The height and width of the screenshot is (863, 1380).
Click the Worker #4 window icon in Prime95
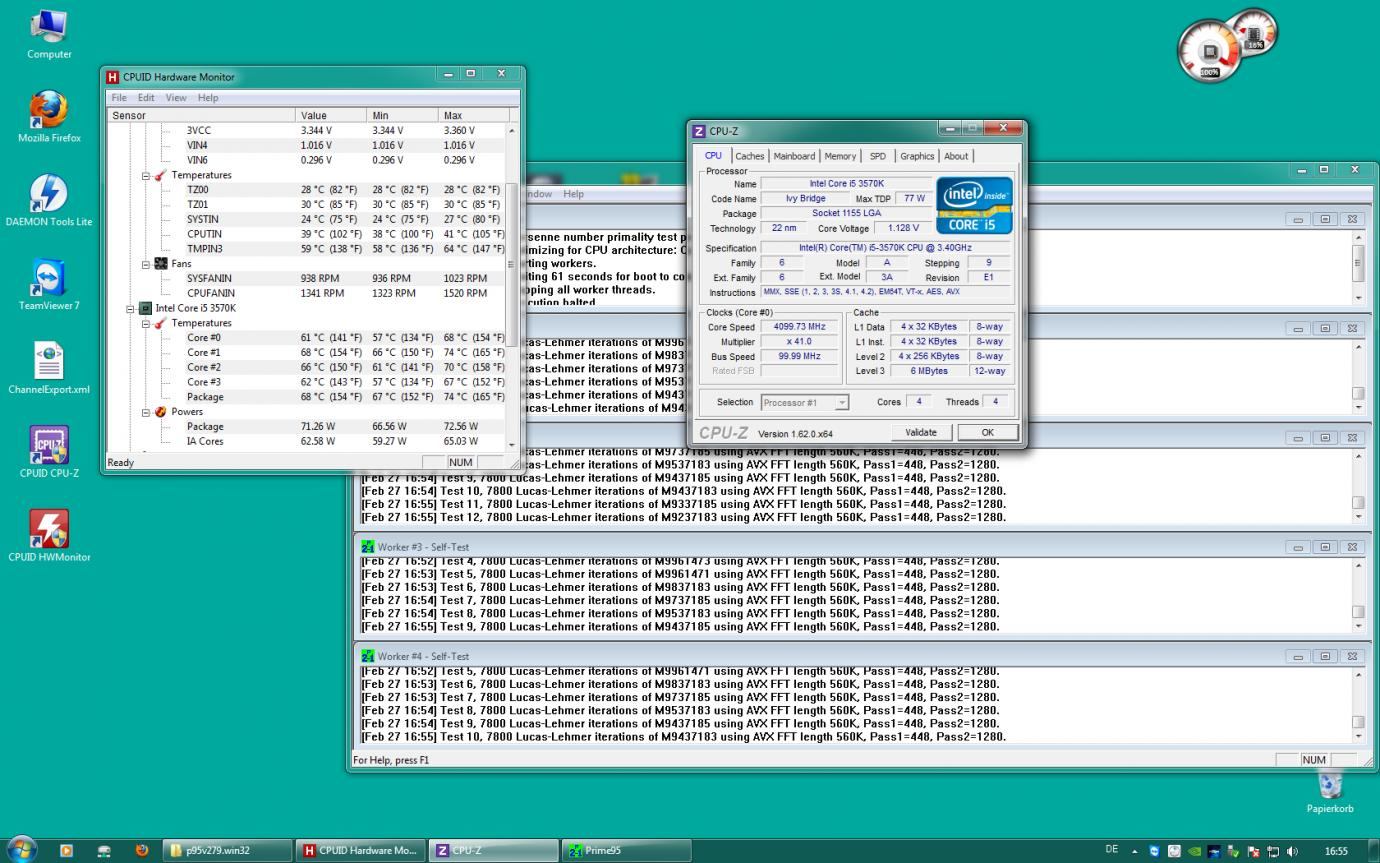click(367, 656)
